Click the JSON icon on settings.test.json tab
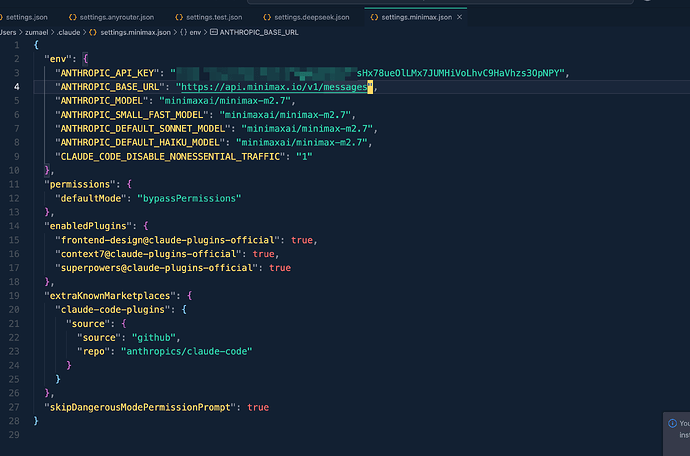 click(x=179, y=17)
